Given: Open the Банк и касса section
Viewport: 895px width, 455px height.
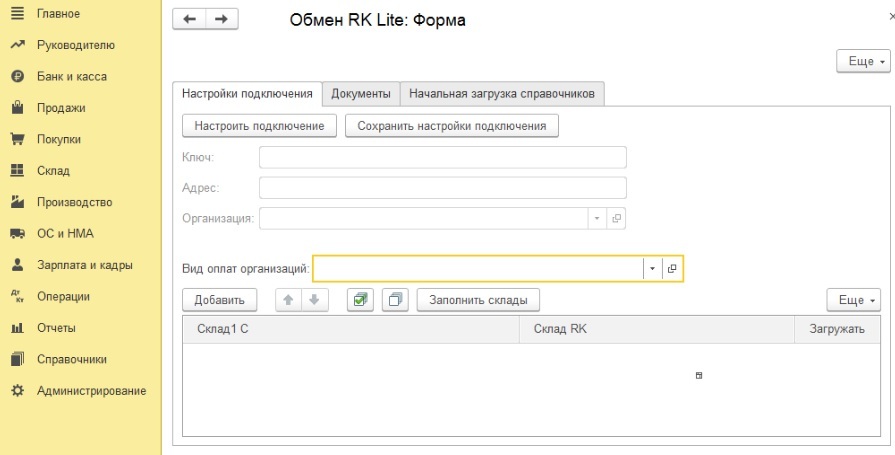Looking at the screenshot, I should pyautogui.click(x=71, y=76).
